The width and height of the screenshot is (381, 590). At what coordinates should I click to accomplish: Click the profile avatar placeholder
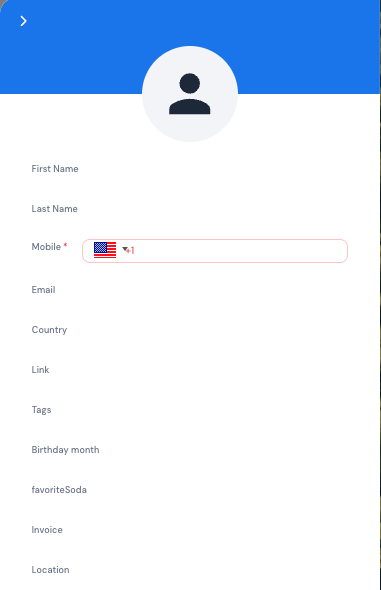pos(190,94)
